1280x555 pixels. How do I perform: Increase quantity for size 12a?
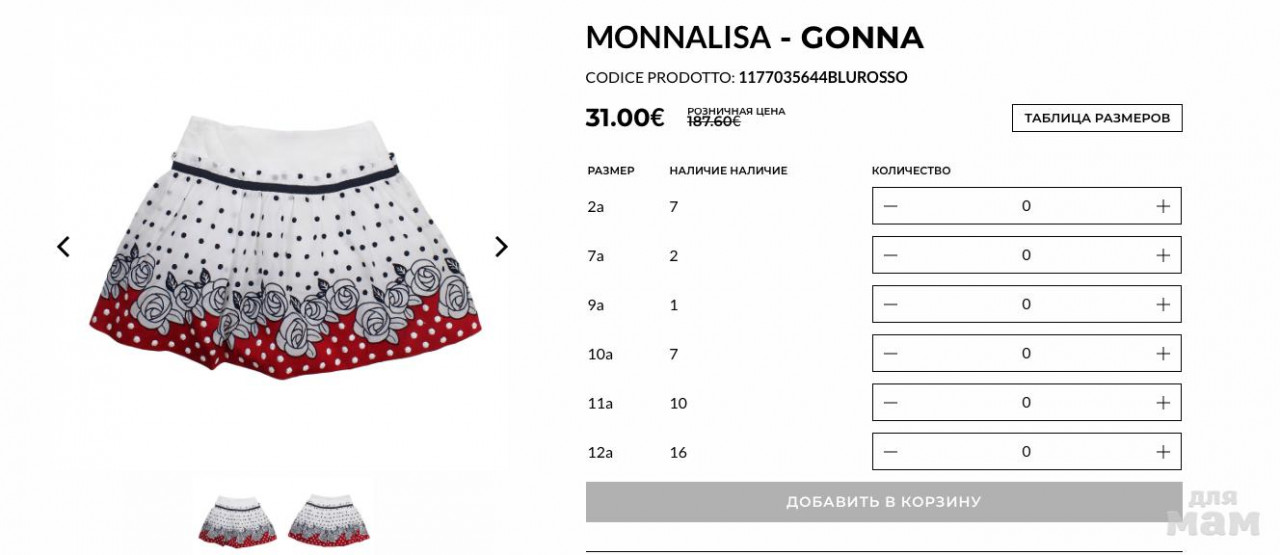(x=1162, y=452)
